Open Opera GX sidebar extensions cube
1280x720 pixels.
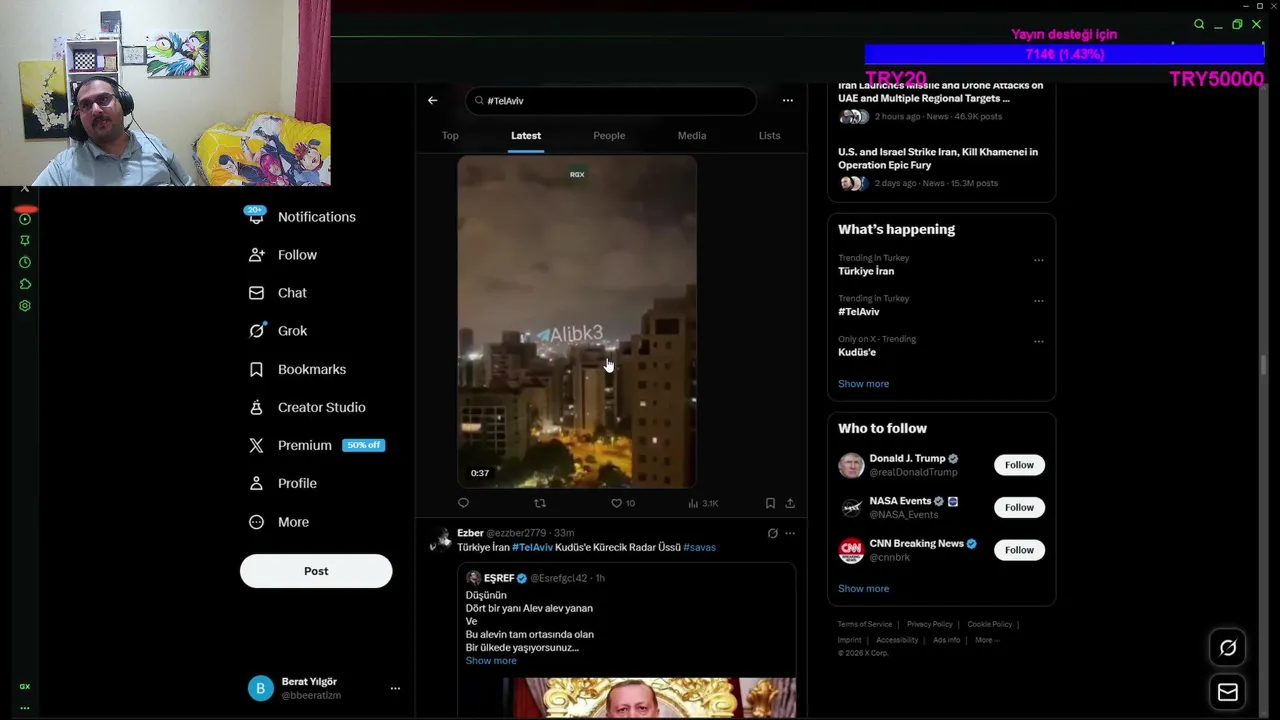pos(25,284)
